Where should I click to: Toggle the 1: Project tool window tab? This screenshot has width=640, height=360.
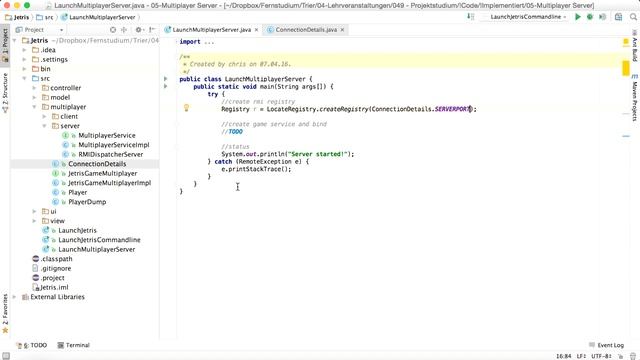point(5,45)
